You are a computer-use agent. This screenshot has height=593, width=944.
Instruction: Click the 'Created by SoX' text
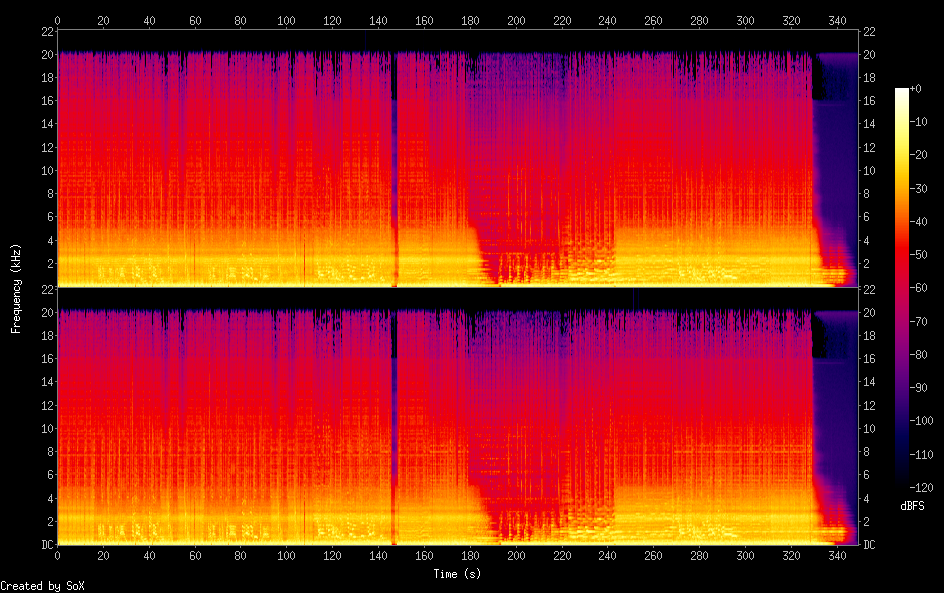click(x=42, y=586)
